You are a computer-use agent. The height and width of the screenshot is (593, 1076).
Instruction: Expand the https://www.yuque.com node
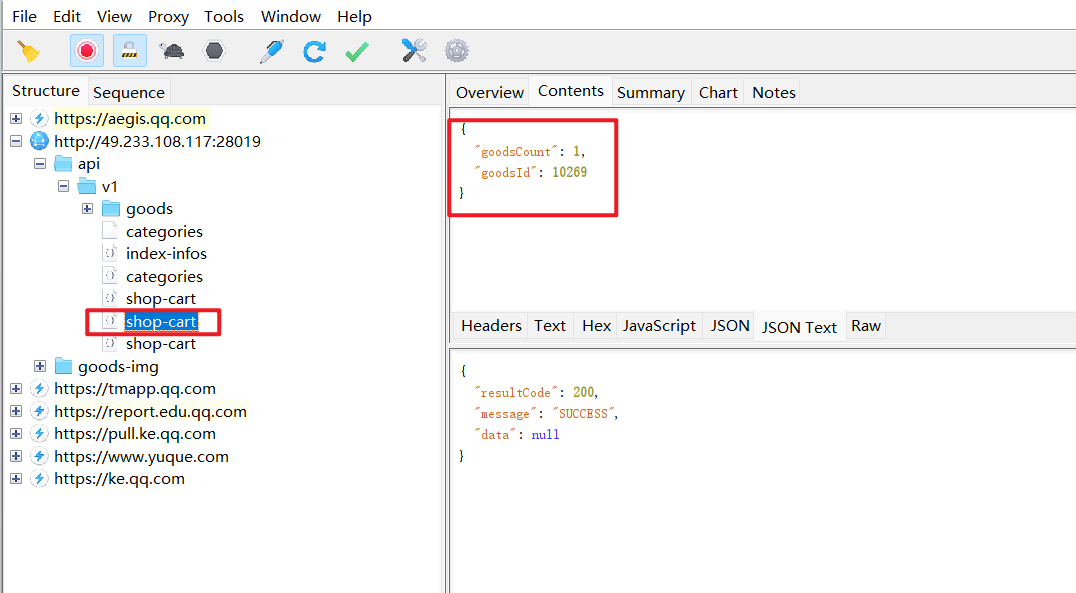point(16,456)
